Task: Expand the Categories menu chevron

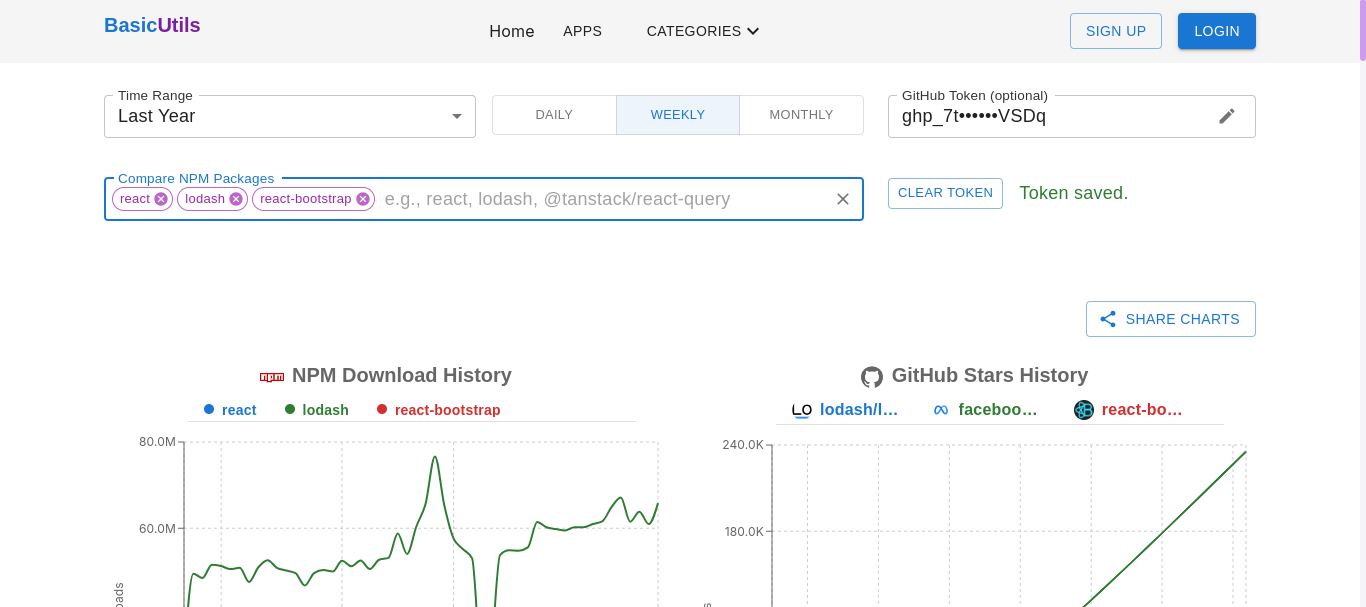Action: pyautogui.click(x=753, y=31)
